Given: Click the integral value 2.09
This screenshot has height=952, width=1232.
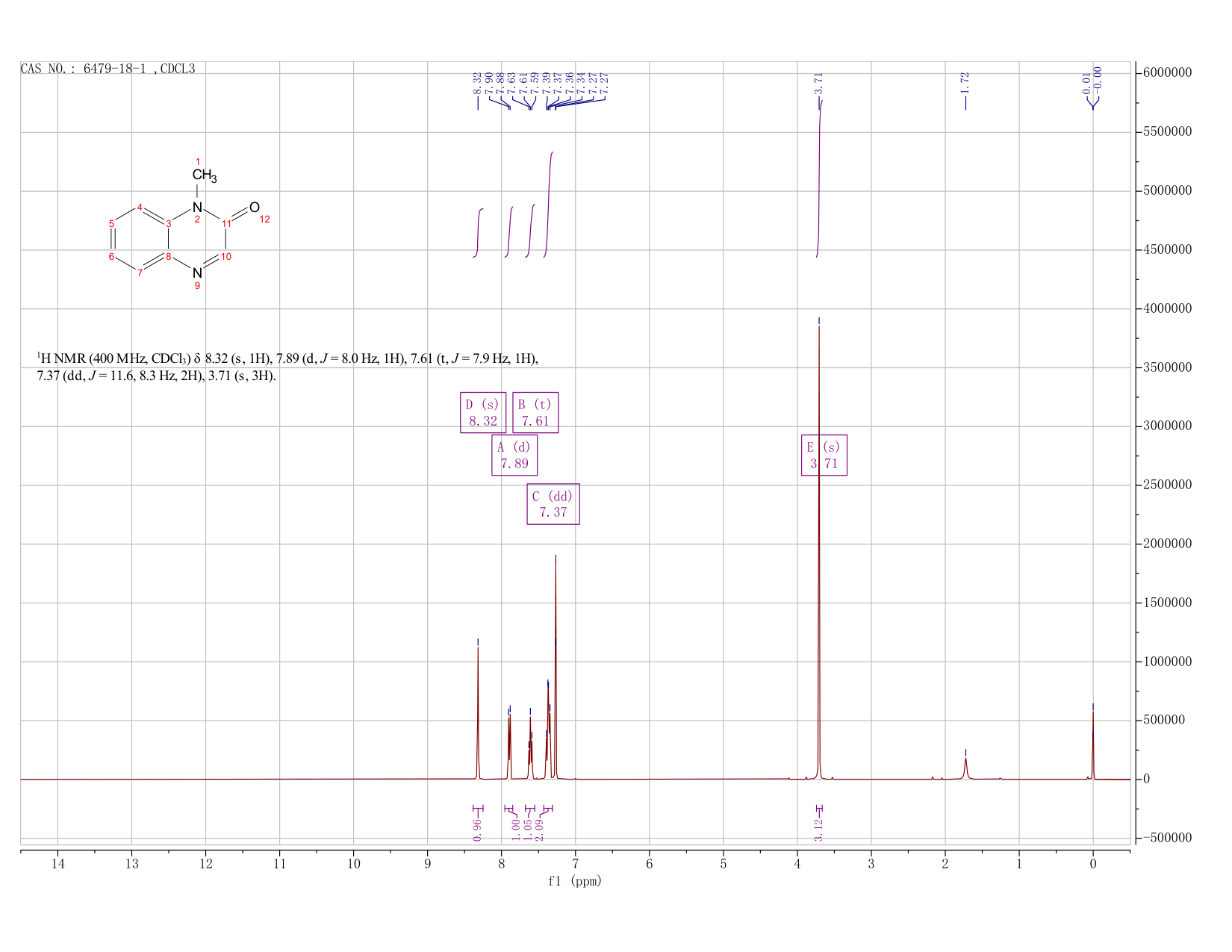Looking at the screenshot, I should [x=539, y=830].
